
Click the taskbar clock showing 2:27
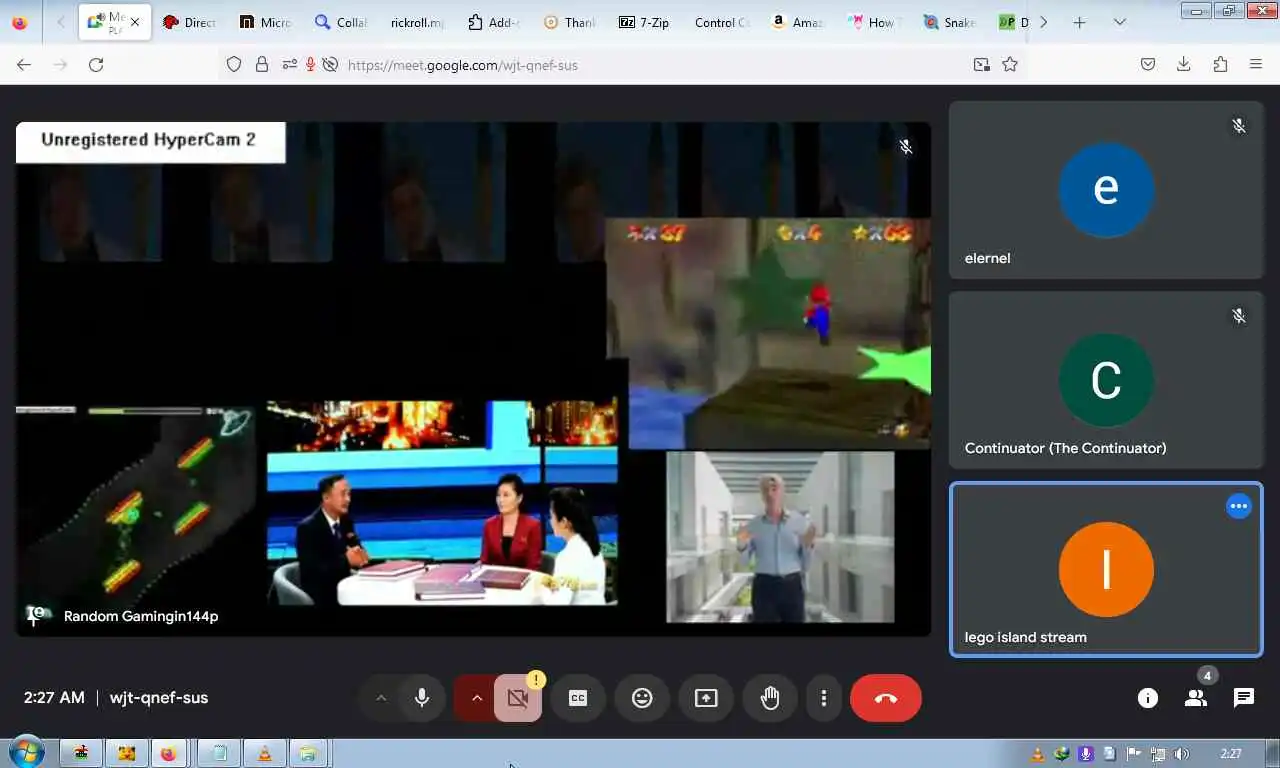(1231, 754)
